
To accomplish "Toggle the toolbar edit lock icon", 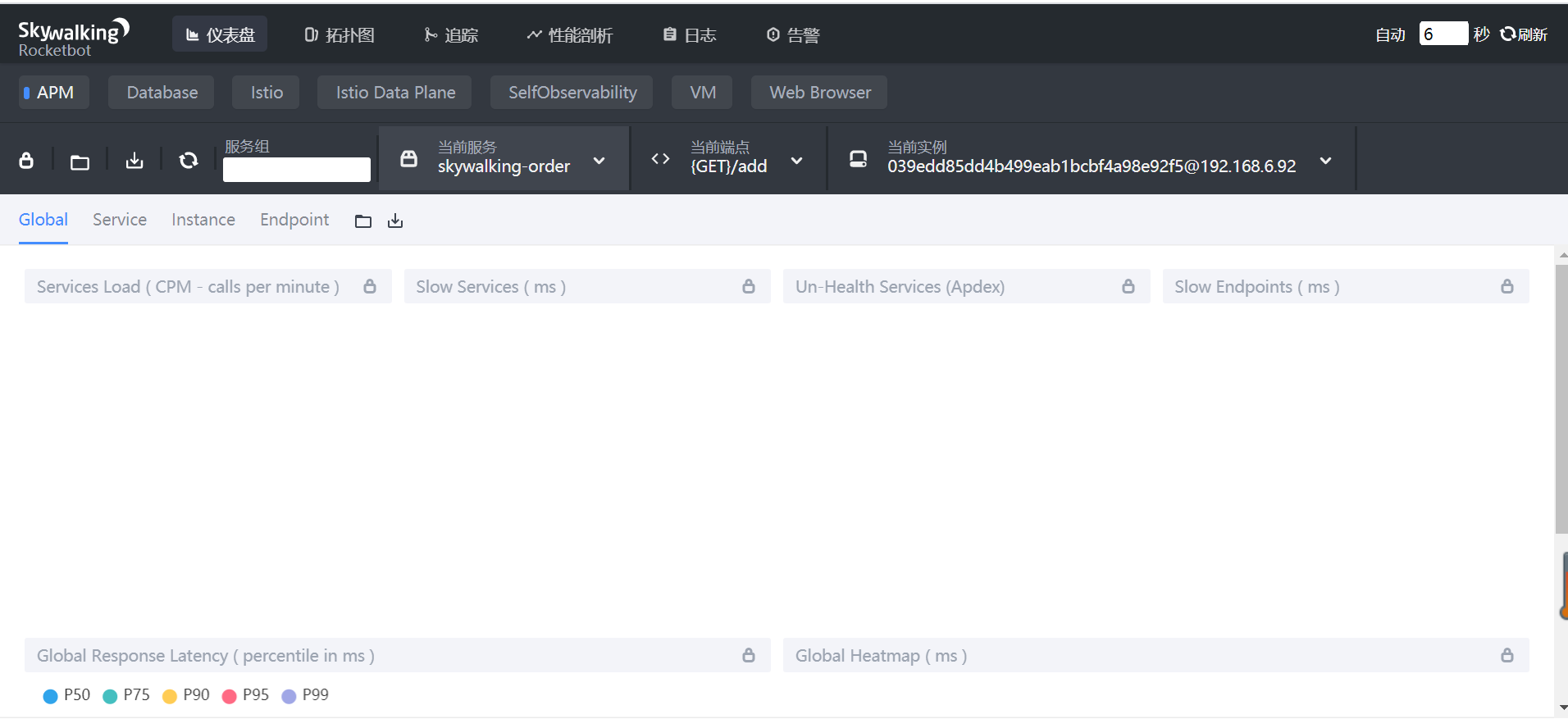I will tap(26, 160).
